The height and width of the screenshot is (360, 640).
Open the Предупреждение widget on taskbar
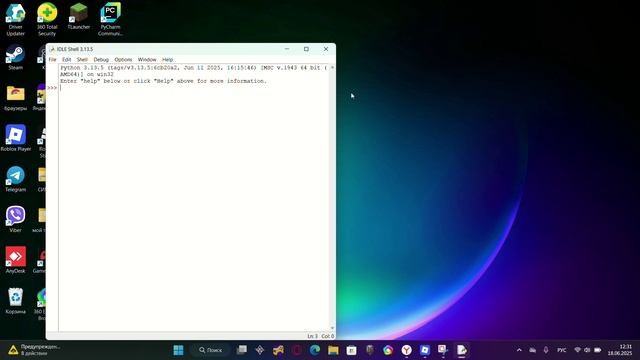point(34,350)
